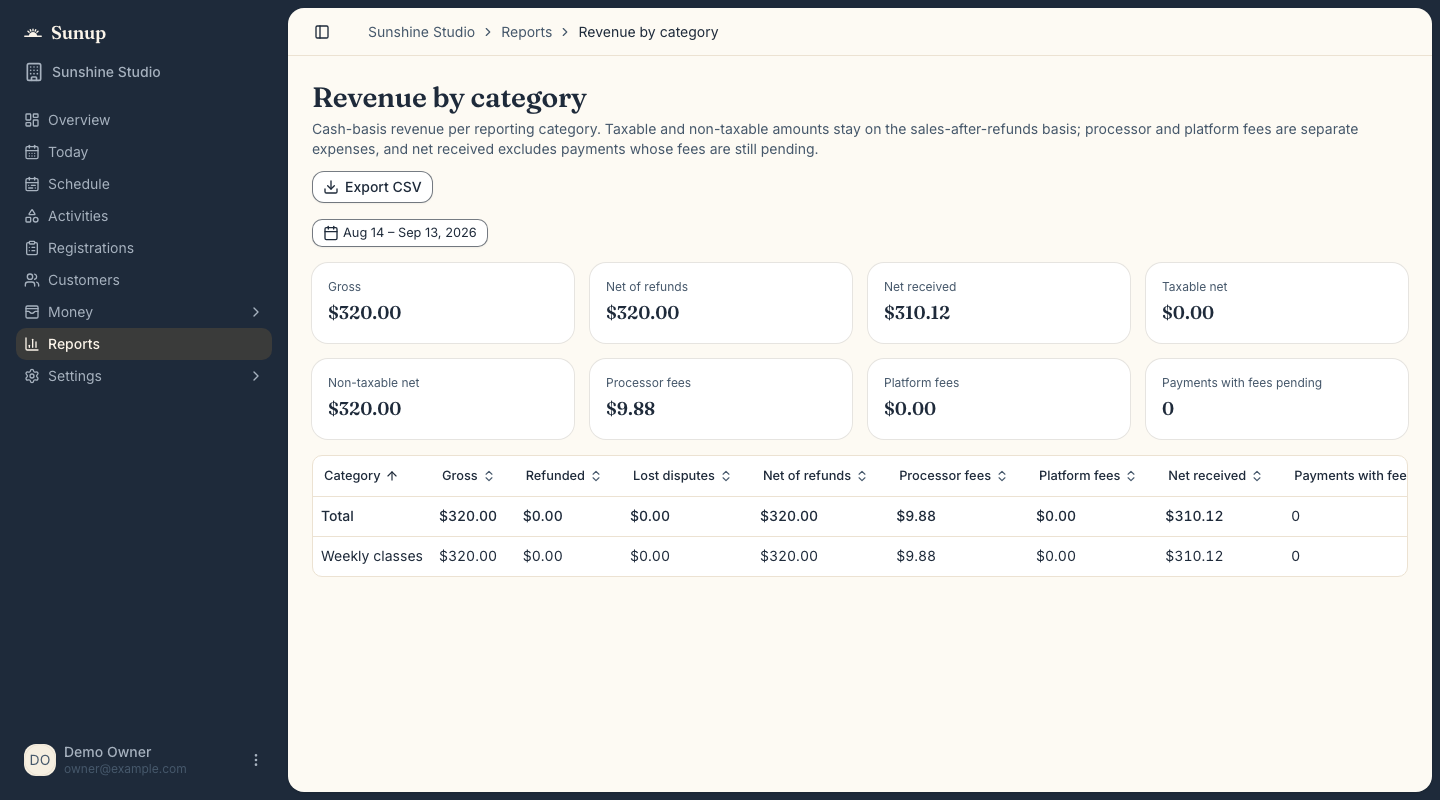This screenshot has width=1440, height=800.
Task: Click the Money wallet icon
Action: [x=32, y=312]
